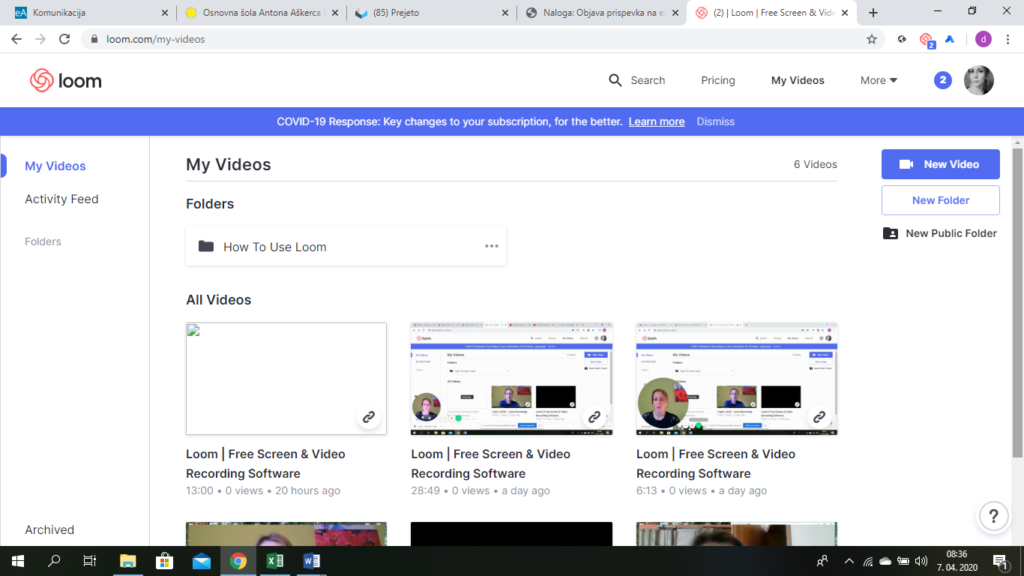
Task: Open the profile avatar menu
Action: pos(978,80)
